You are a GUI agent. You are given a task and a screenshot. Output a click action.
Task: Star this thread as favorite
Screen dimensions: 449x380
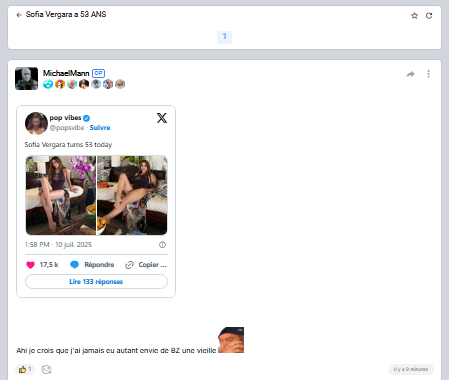(x=414, y=16)
